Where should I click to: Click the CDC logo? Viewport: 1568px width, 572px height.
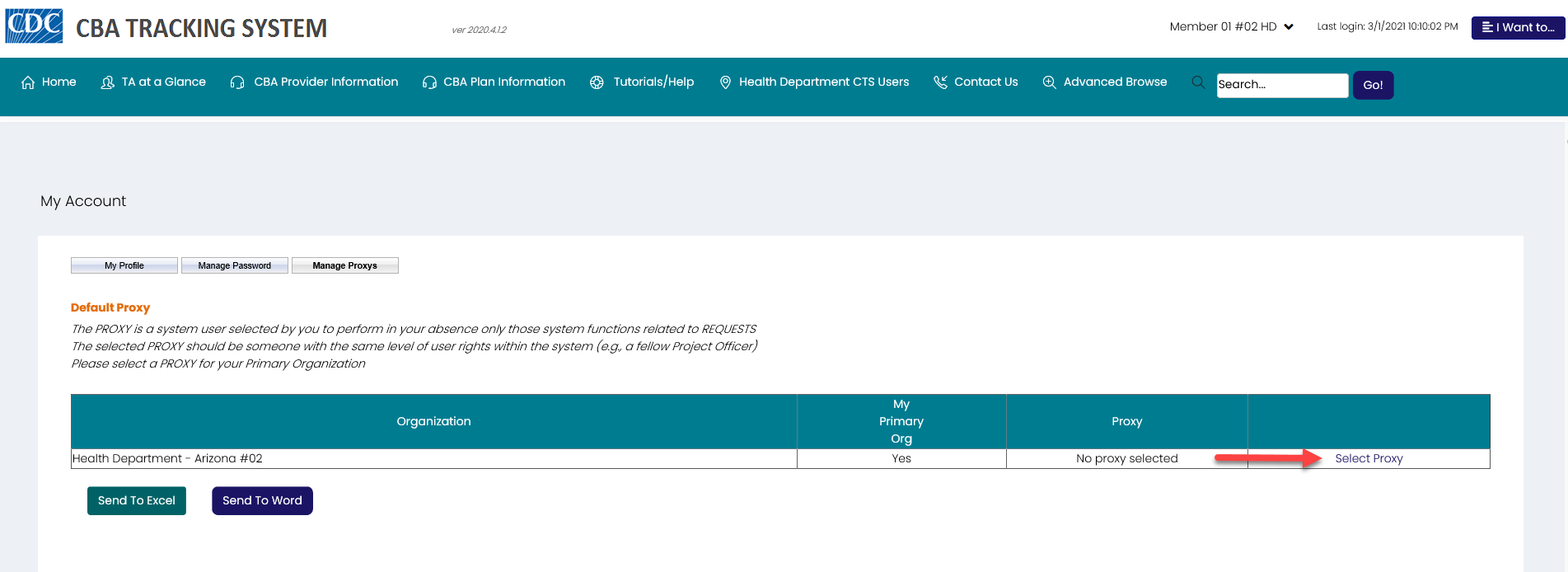35,26
